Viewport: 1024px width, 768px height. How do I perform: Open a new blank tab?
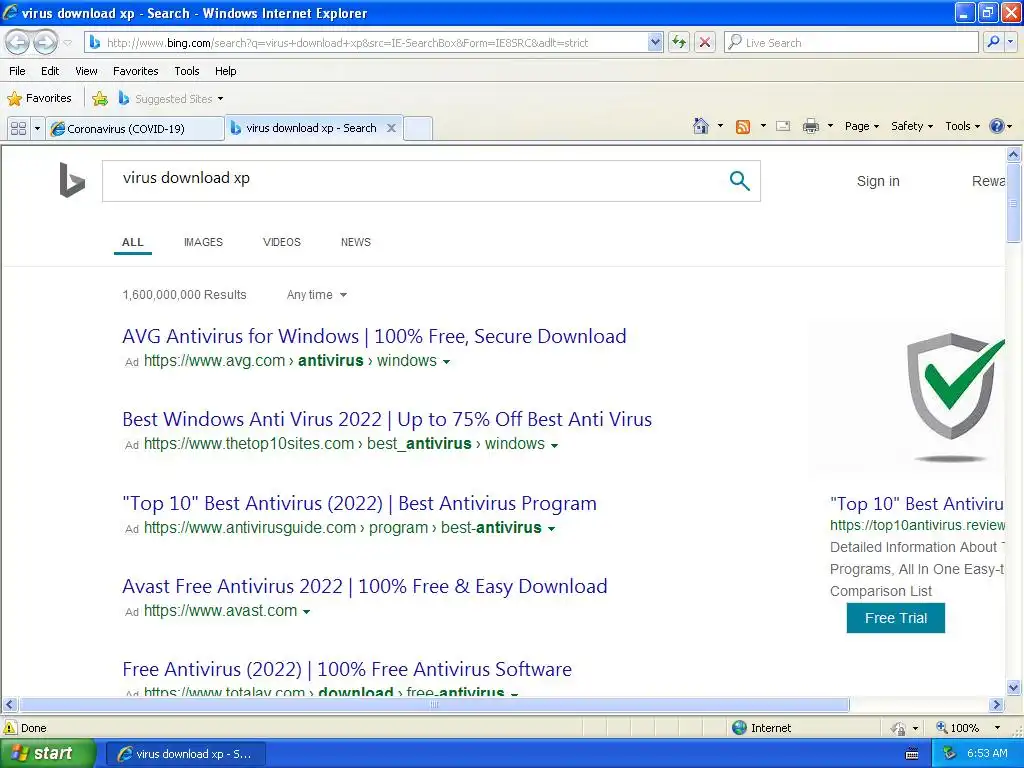pos(418,128)
